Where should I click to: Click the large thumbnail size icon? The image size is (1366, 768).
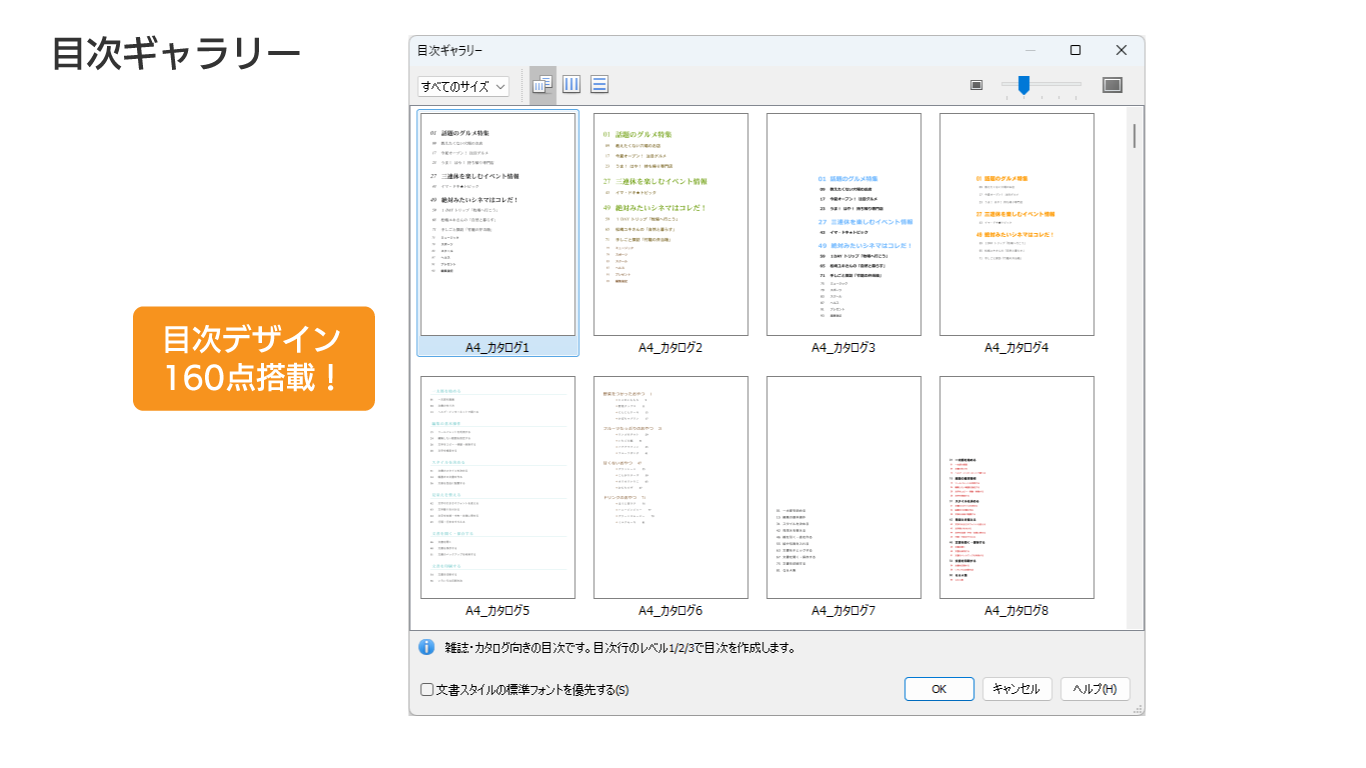tap(1112, 86)
